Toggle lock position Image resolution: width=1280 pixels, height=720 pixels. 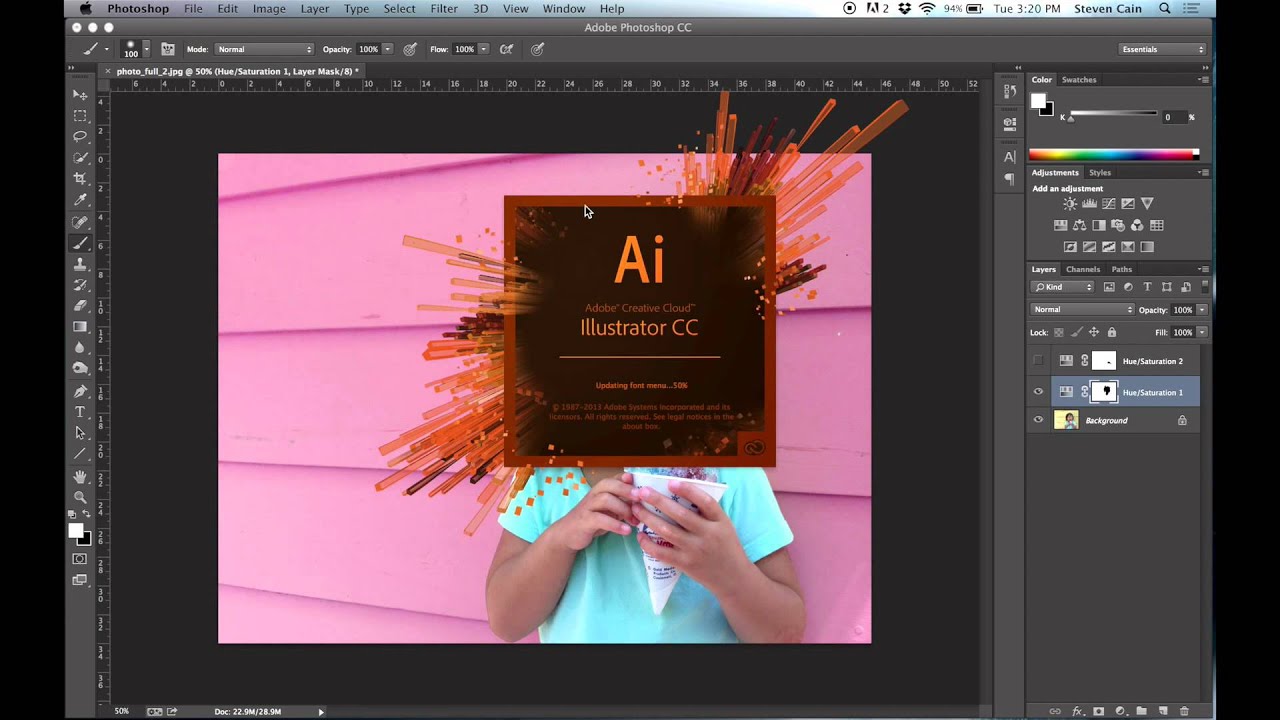click(x=1094, y=332)
